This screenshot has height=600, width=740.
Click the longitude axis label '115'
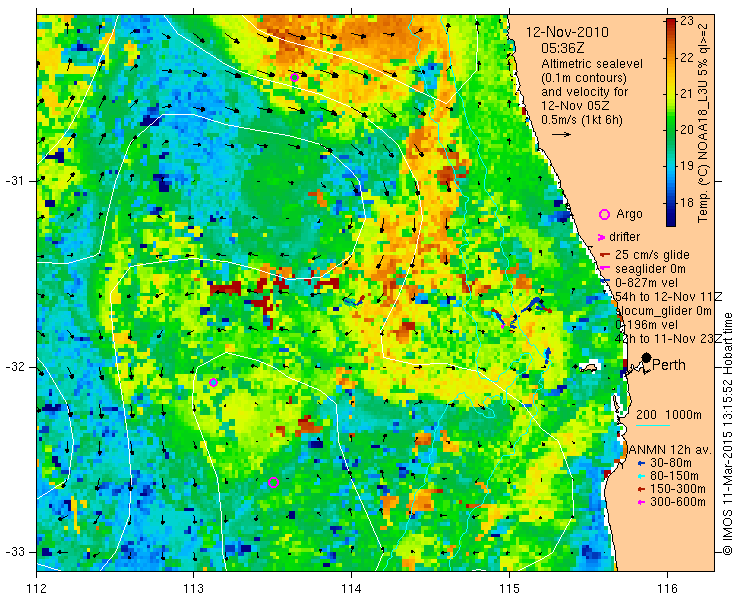point(509,589)
